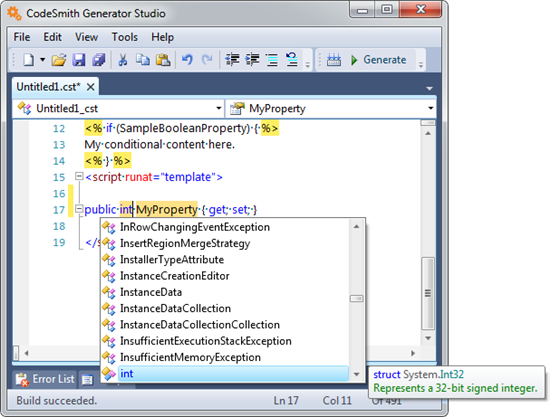The height and width of the screenshot is (417, 550).
Task: Click the Copy toolbar icon
Action: (x=143, y=60)
